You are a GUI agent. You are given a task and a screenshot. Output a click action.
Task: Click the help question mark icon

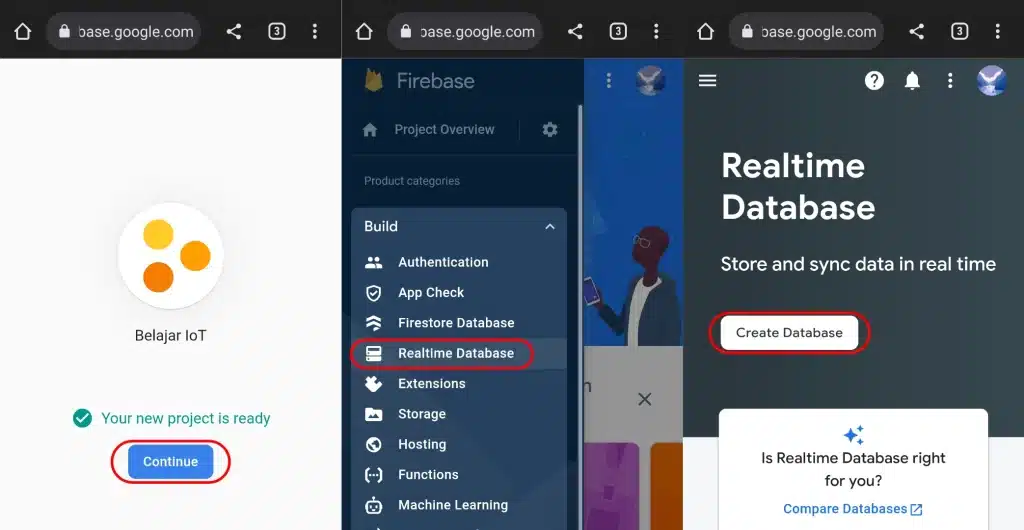pos(874,81)
